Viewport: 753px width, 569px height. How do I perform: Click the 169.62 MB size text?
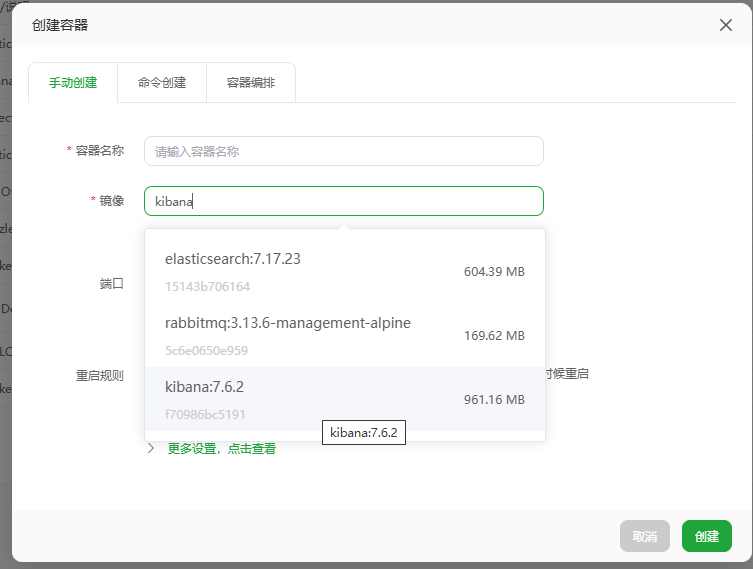click(494, 336)
